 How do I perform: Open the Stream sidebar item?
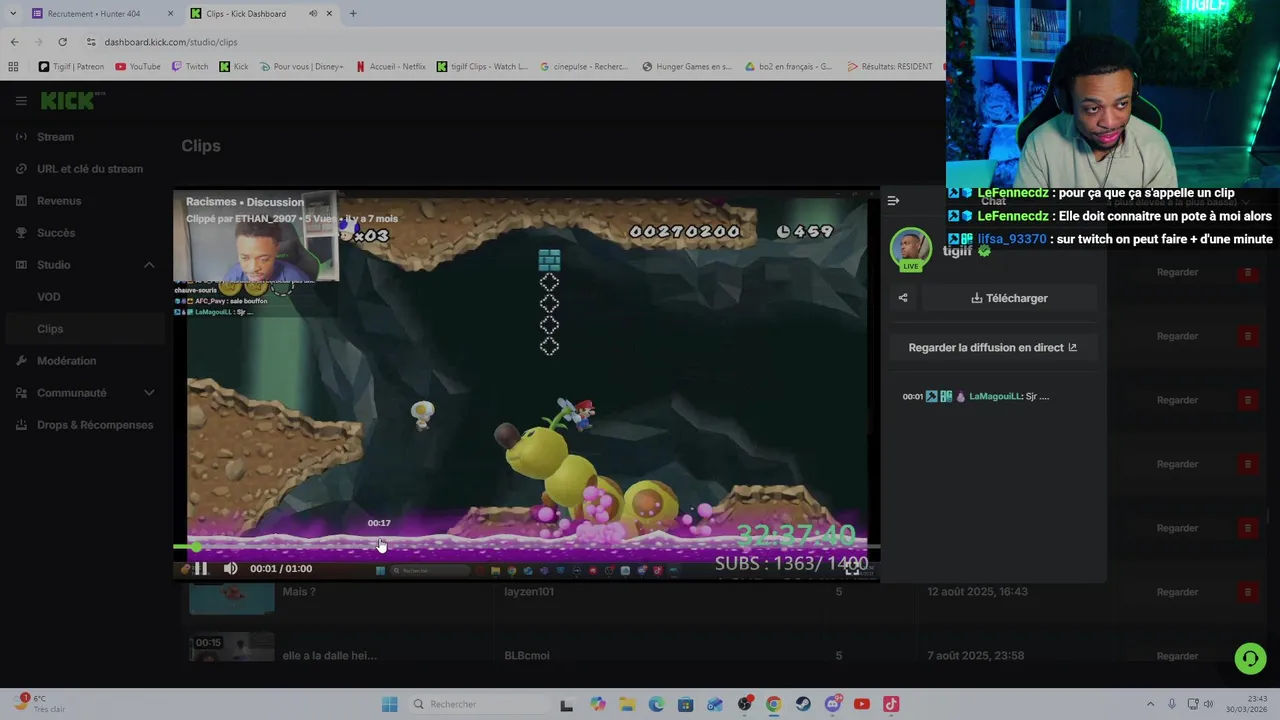pos(83,137)
